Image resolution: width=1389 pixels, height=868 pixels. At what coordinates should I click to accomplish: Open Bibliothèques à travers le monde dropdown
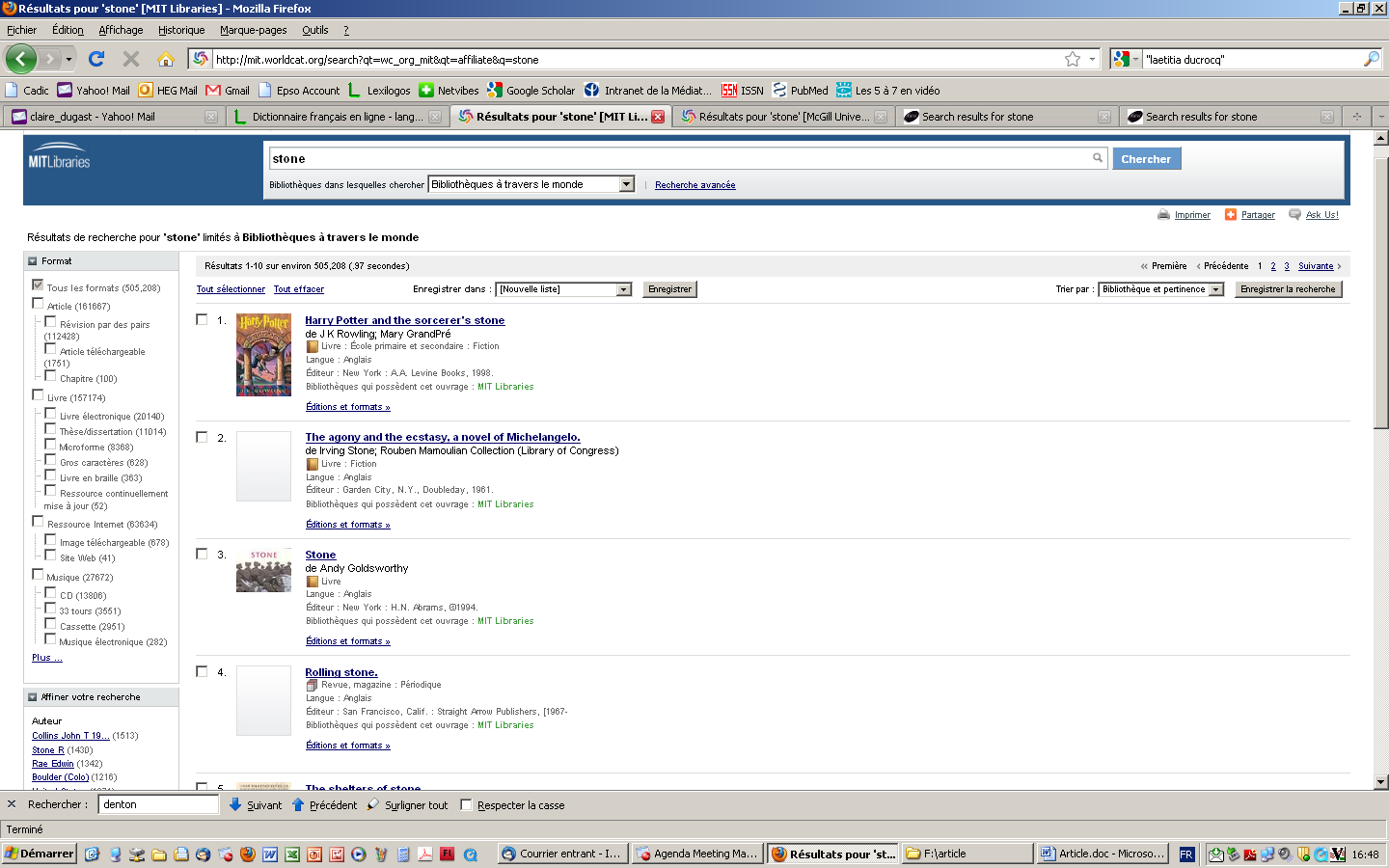click(x=531, y=184)
